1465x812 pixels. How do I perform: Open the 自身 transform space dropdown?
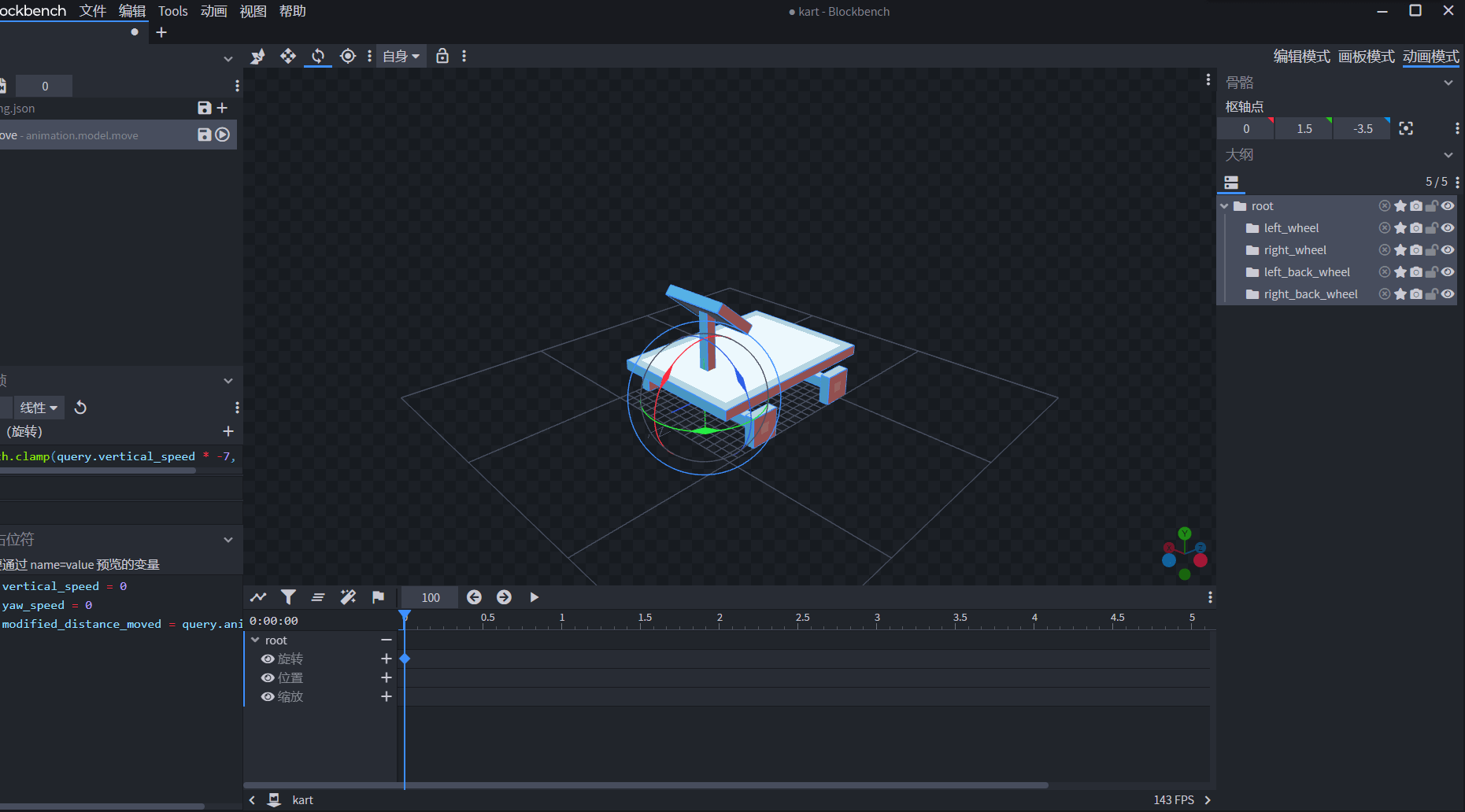click(x=401, y=56)
